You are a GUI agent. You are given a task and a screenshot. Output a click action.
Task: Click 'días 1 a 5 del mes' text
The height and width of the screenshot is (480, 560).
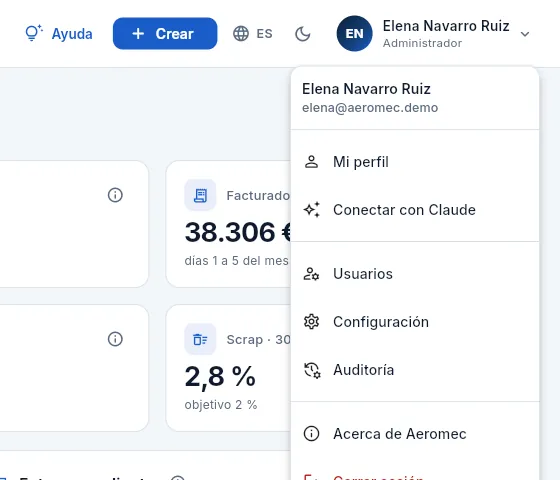(x=236, y=261)
